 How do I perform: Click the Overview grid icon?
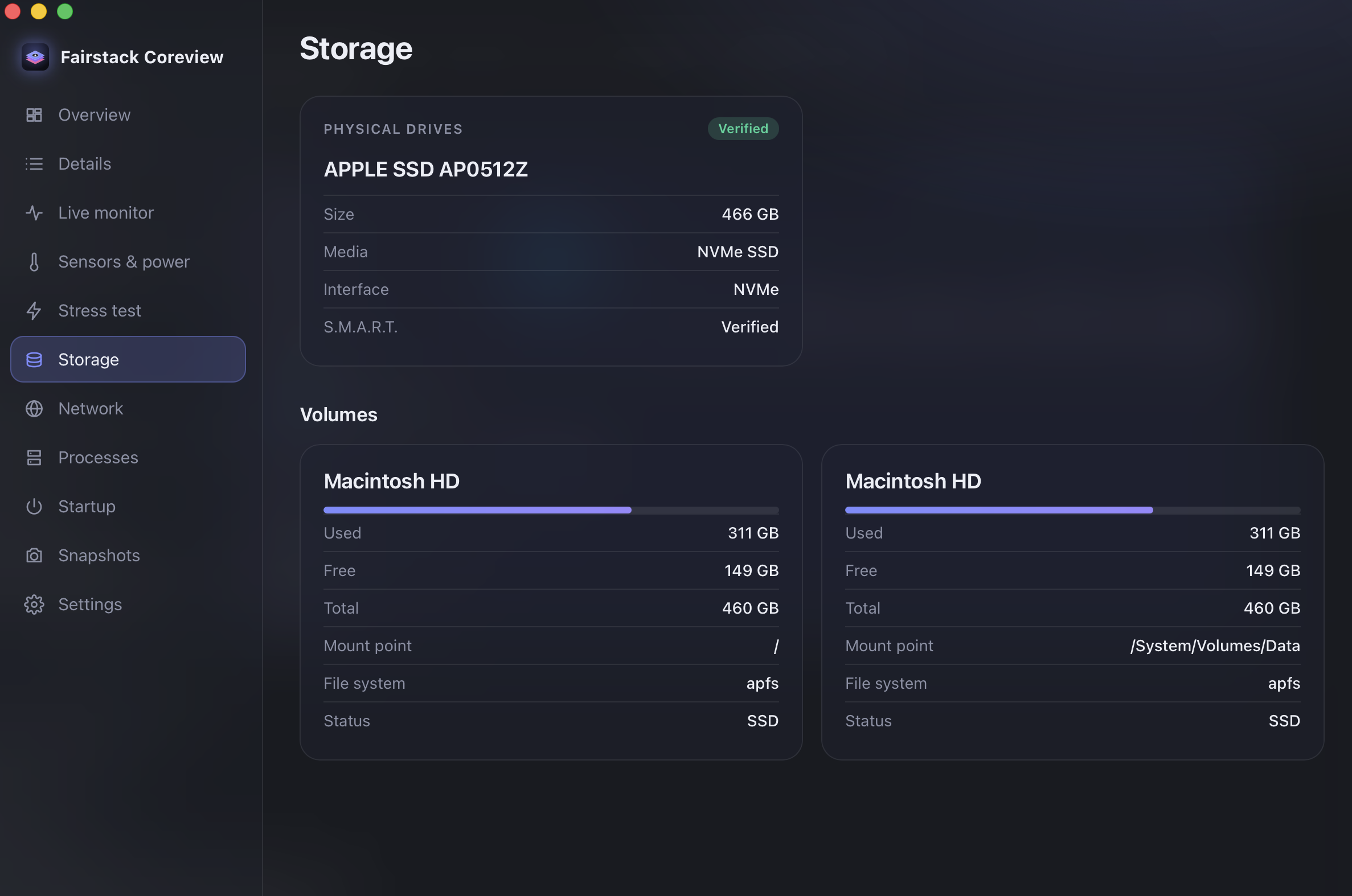click(x=34, y=115)
